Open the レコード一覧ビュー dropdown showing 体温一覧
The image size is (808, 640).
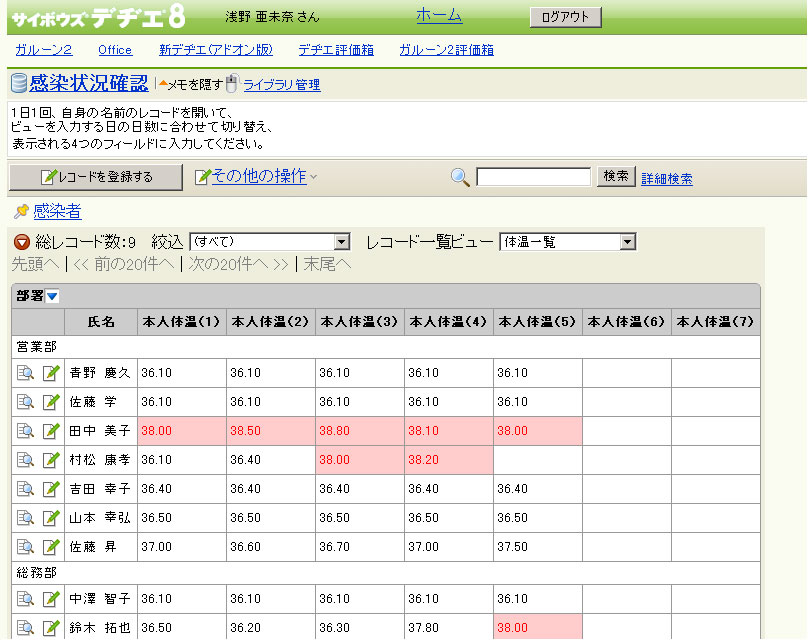point(627,242)
